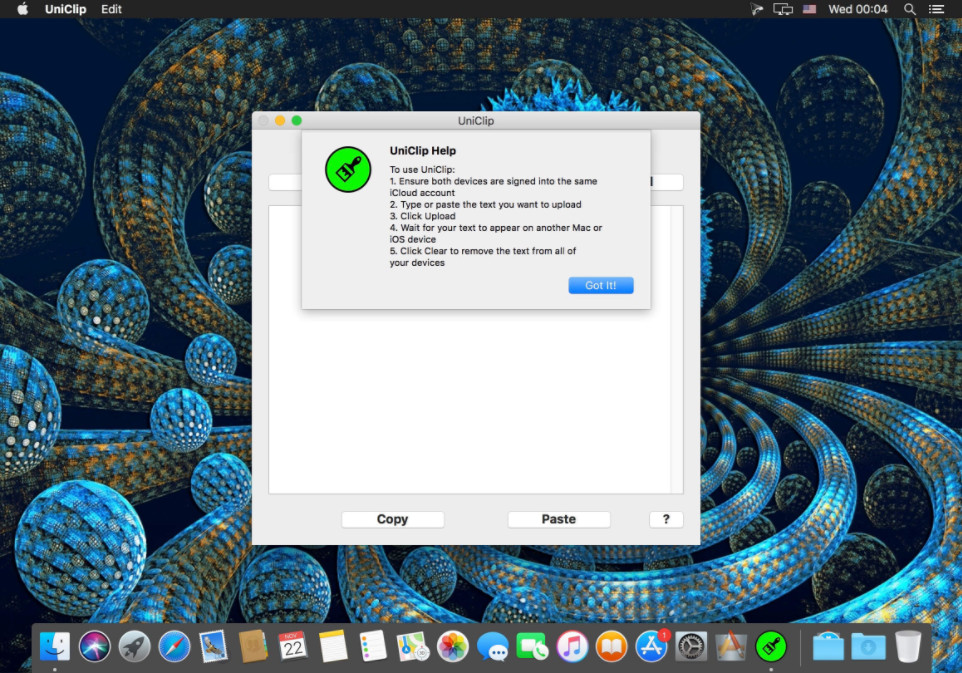Open Calendar showing 22 in dock
Screen dimensions: 962x673
(x=293, y=647)
